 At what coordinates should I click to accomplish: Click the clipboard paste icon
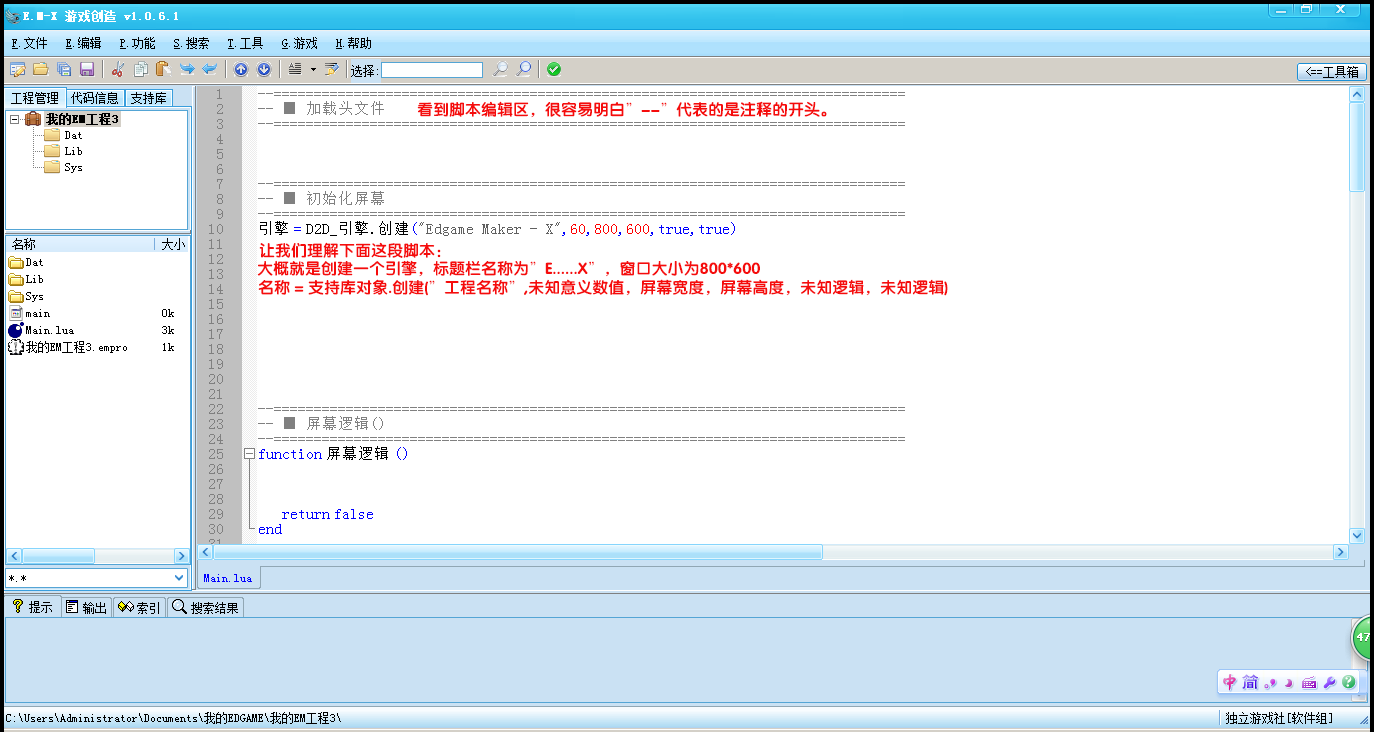[x=162, y=69]
